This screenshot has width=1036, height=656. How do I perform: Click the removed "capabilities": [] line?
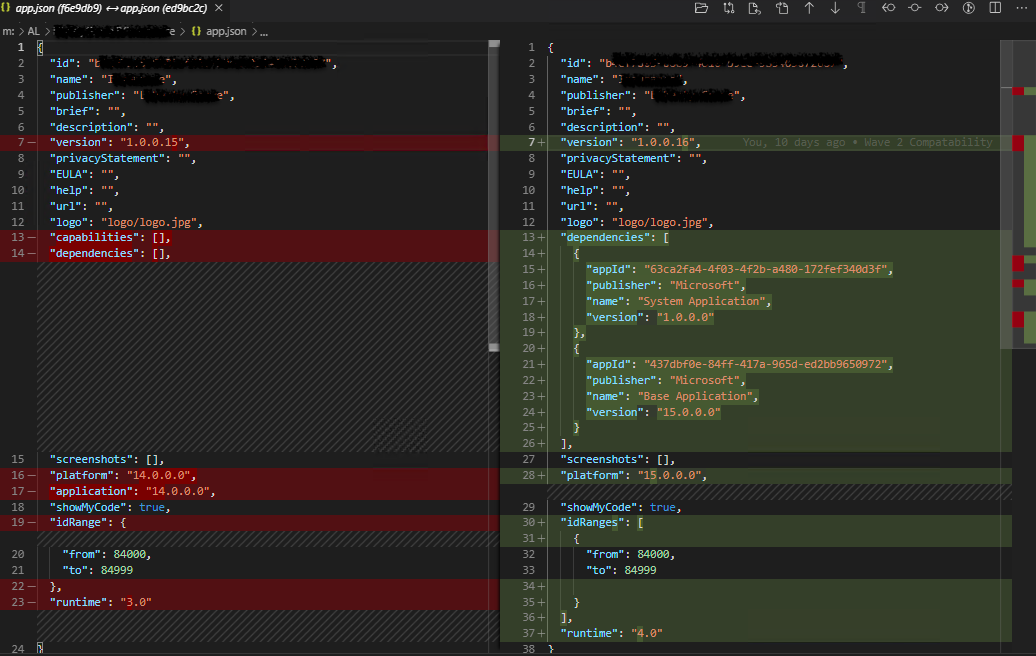110,237
